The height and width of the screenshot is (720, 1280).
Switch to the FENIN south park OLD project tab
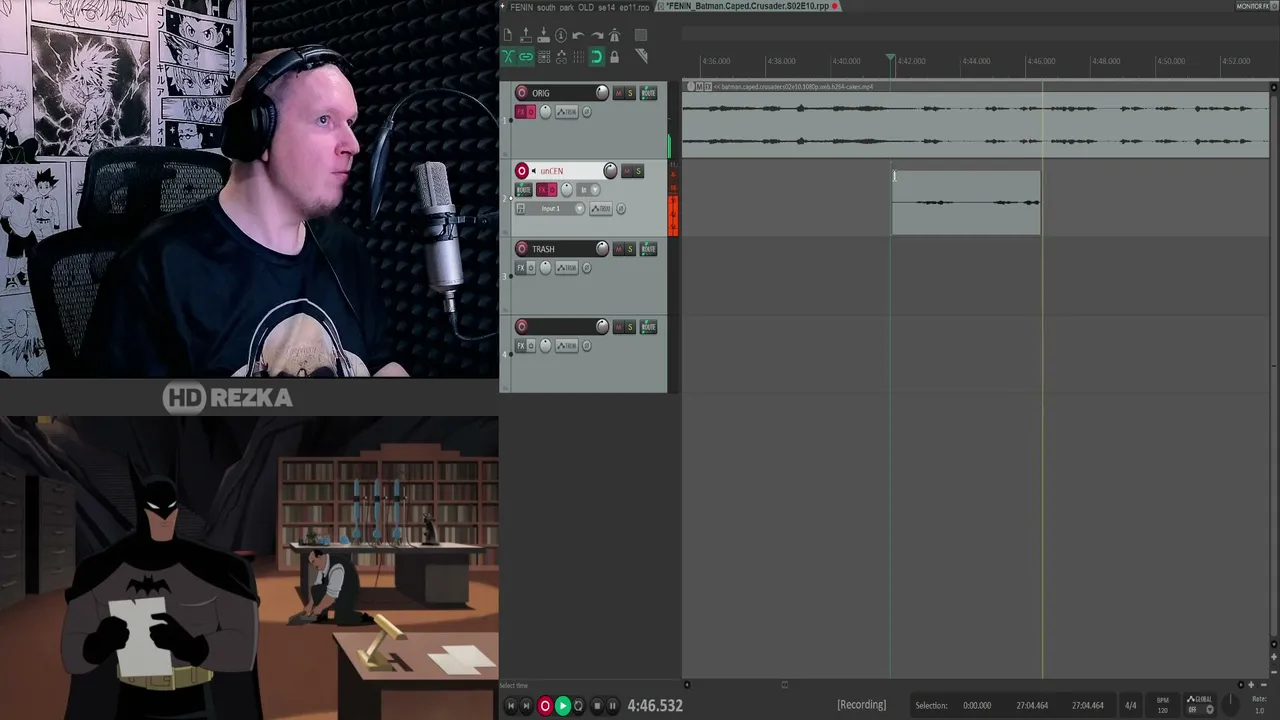coord(578,7)
